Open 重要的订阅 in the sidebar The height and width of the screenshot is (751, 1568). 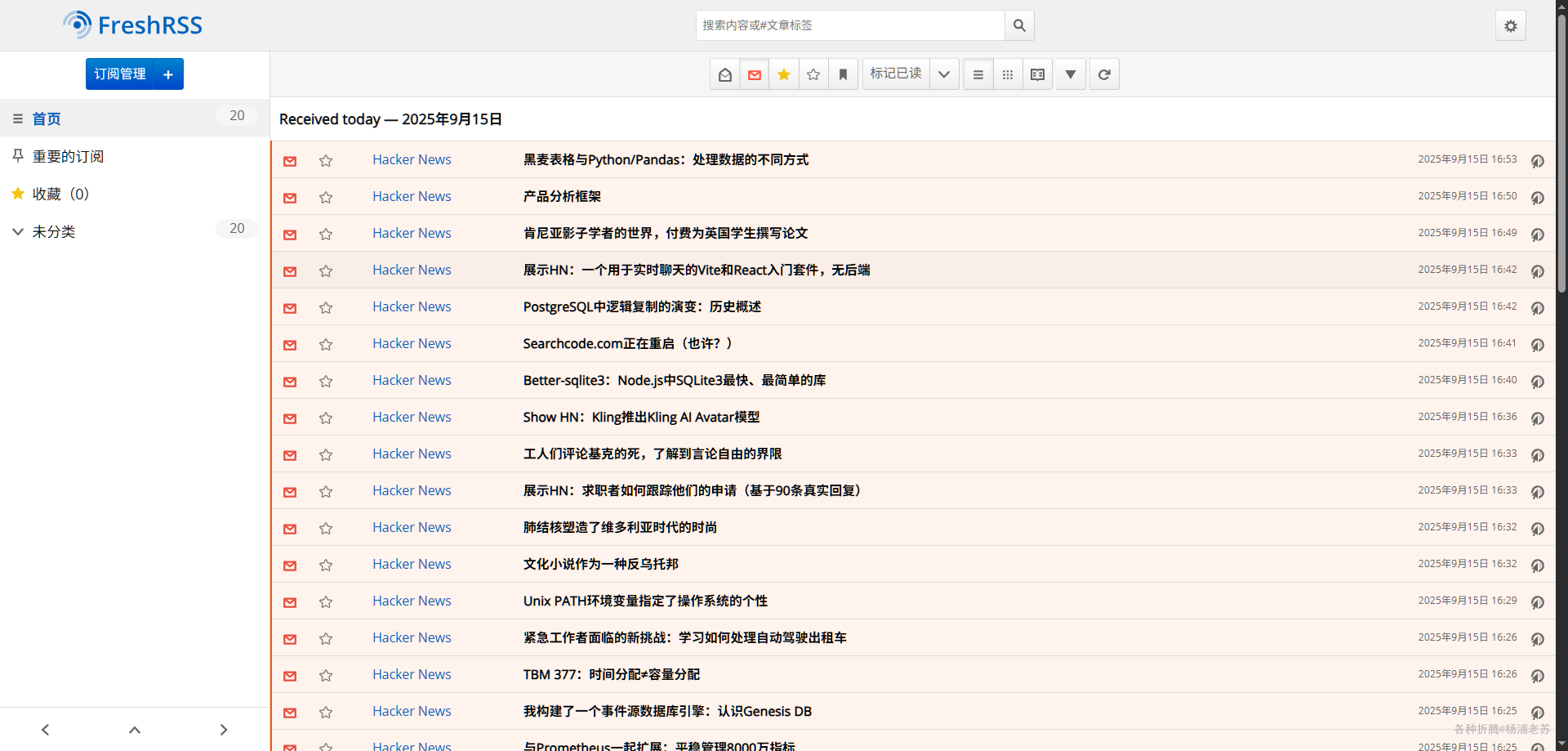pyautogui.click(x=68, y=156)
